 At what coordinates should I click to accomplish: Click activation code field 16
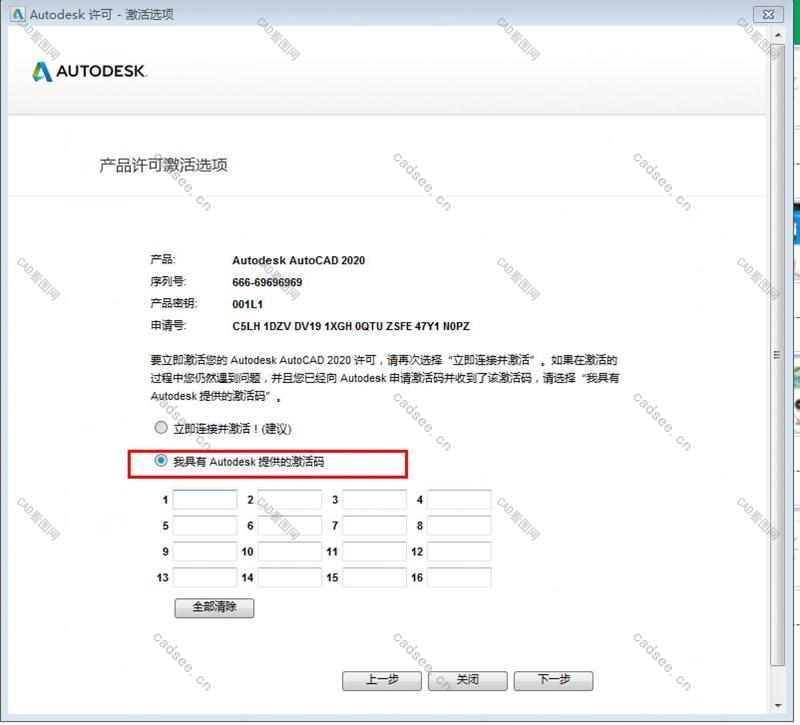point(459,578)
